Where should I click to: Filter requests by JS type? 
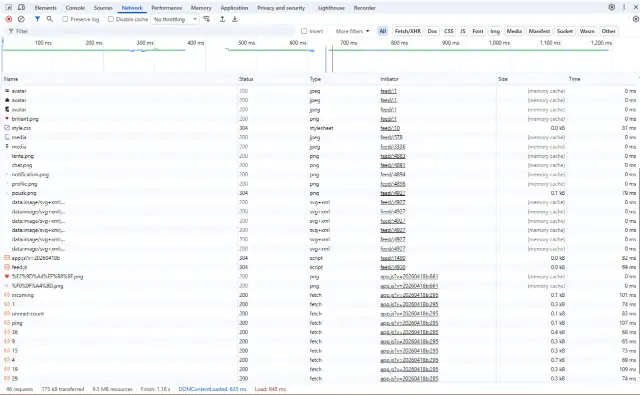(463, 31)
